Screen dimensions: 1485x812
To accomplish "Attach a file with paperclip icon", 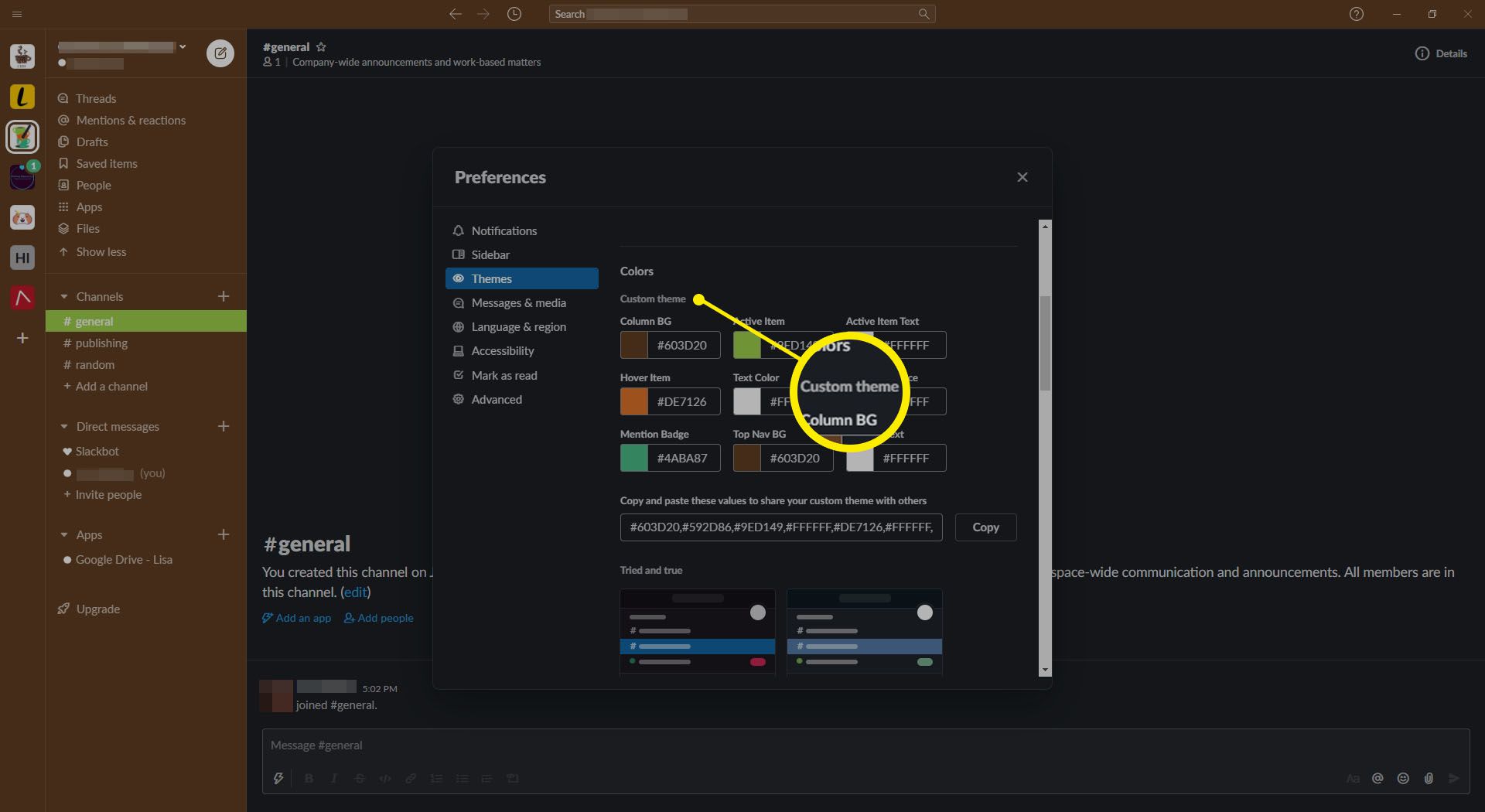I will 1429,778.
